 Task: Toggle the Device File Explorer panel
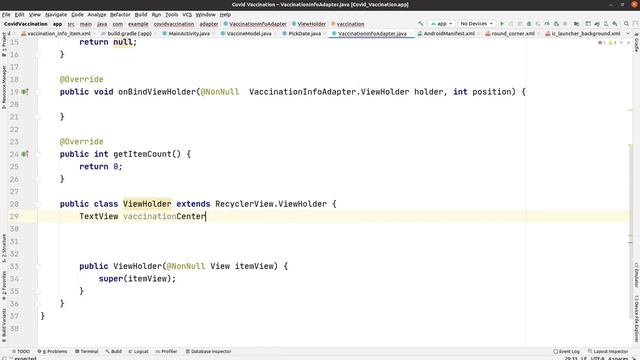[x=636, y=319]
